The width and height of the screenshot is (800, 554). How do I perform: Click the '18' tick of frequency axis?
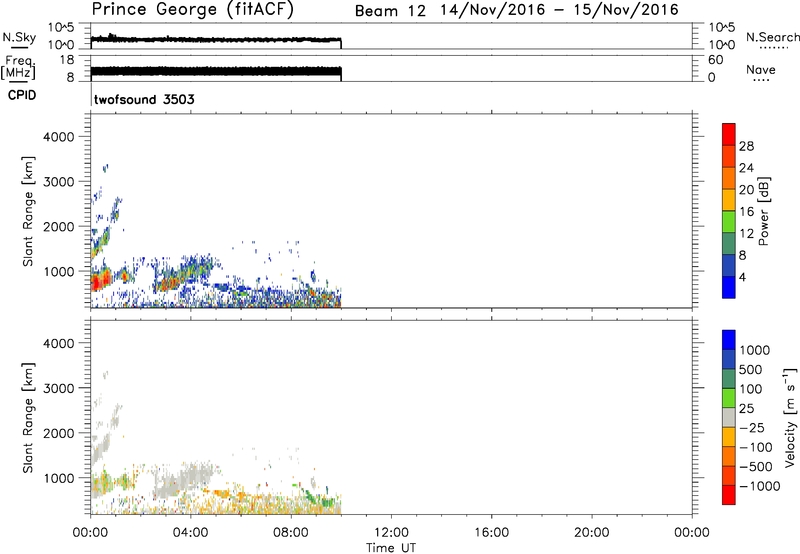click(x=67, y=60)
